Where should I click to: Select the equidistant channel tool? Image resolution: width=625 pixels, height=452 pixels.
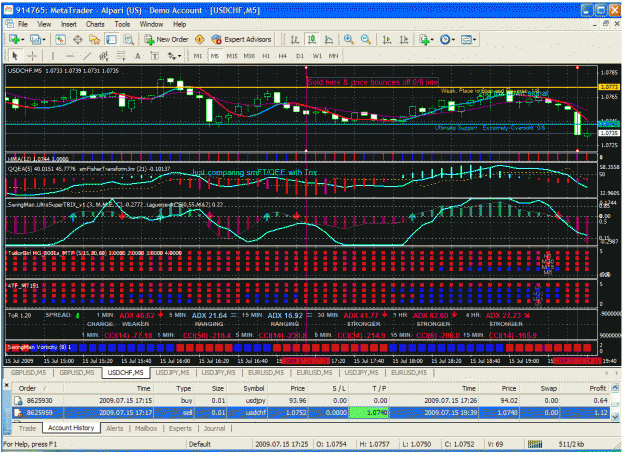click(104, 56)
